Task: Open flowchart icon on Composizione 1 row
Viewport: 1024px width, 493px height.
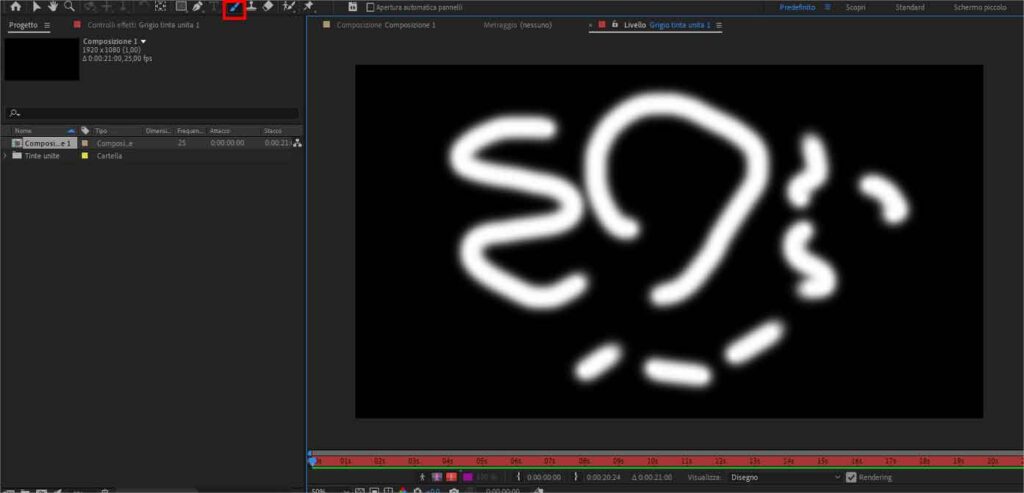Action: 297,143
